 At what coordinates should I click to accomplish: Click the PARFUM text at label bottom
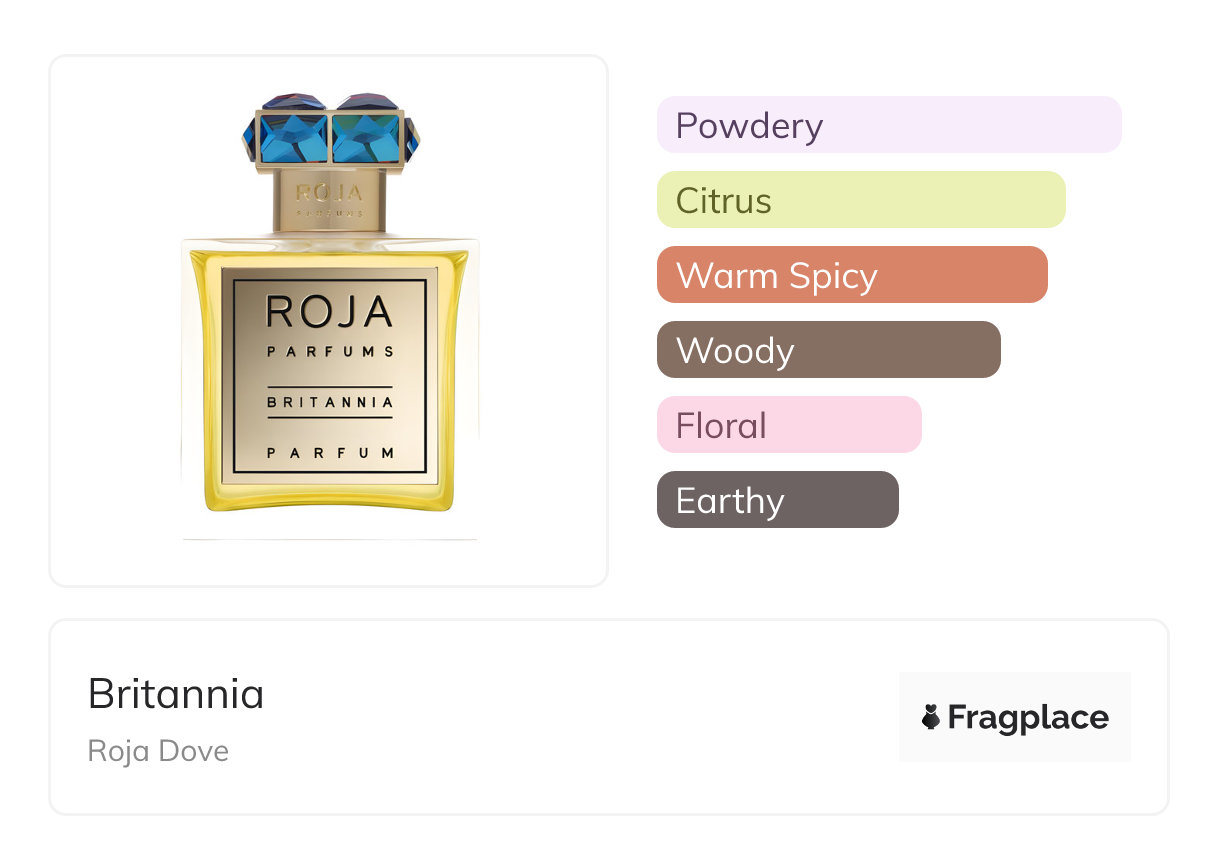[x=329, y=453]
